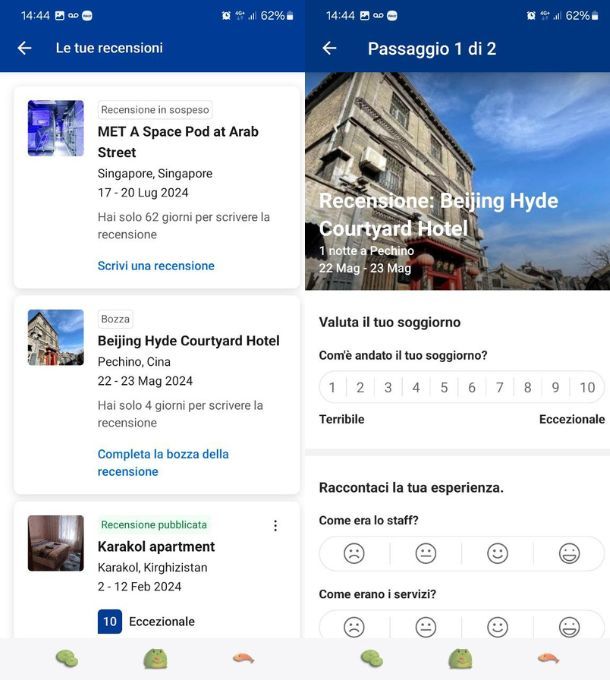Open Beijing Hyde Courtyard Hotel thumbnail
The width and height of the screenshot is (610, 680).
point(56,337)
